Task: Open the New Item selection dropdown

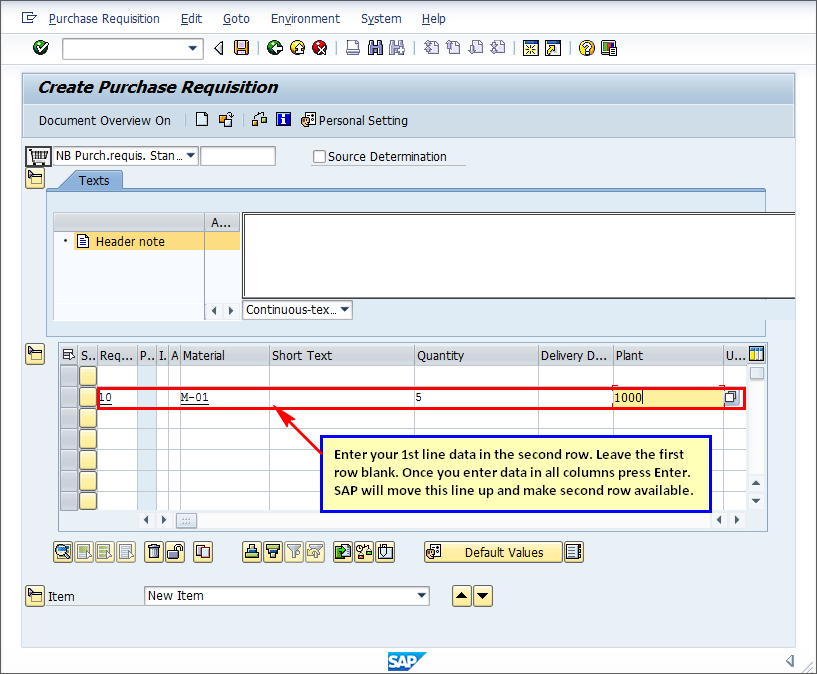Action: 421,596
